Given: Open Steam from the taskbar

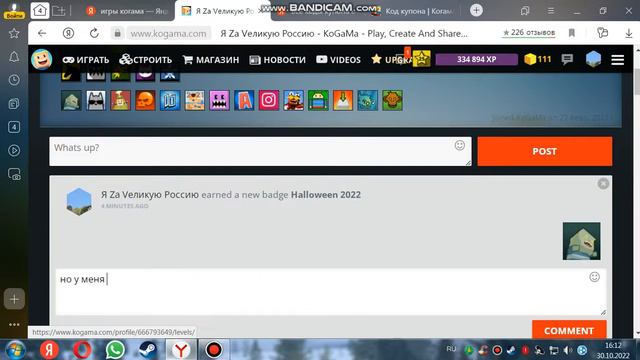Looking at the screenshot, I should coord(148,350).
